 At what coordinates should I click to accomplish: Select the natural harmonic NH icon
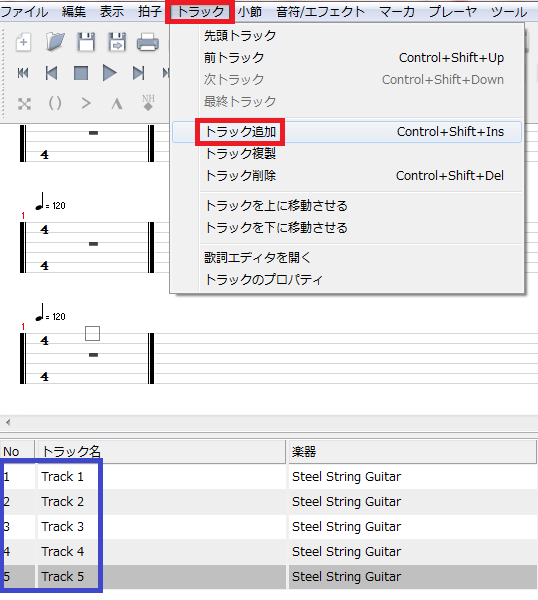[148, 102]
